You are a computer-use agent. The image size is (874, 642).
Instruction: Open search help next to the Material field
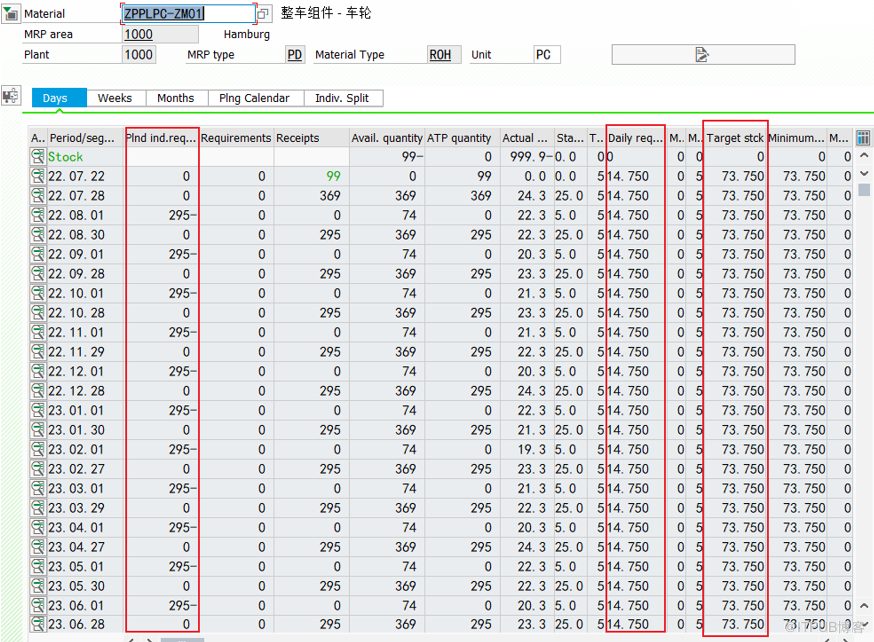click(x=264, y=14)
